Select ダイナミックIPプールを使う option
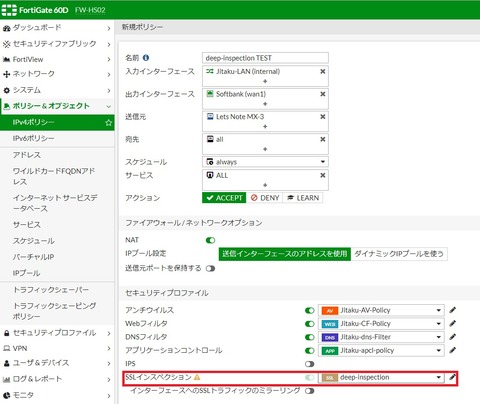Screen dimensions: 480x404 [x=399, y=254]
